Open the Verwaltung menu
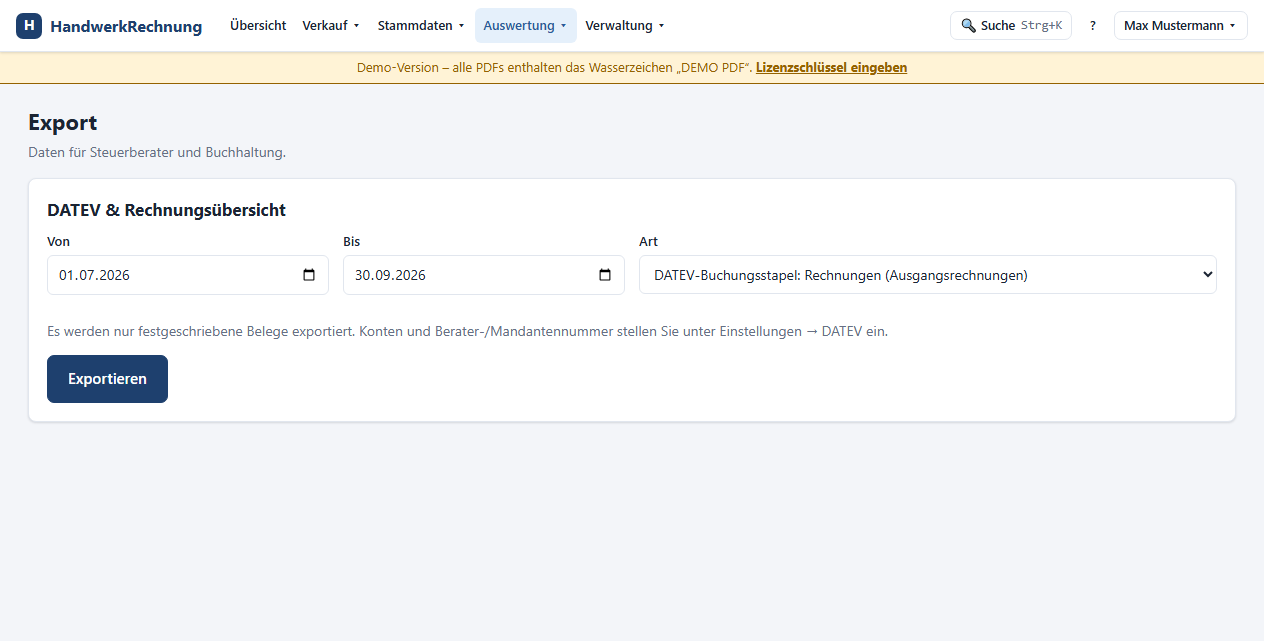 (625, 26)
